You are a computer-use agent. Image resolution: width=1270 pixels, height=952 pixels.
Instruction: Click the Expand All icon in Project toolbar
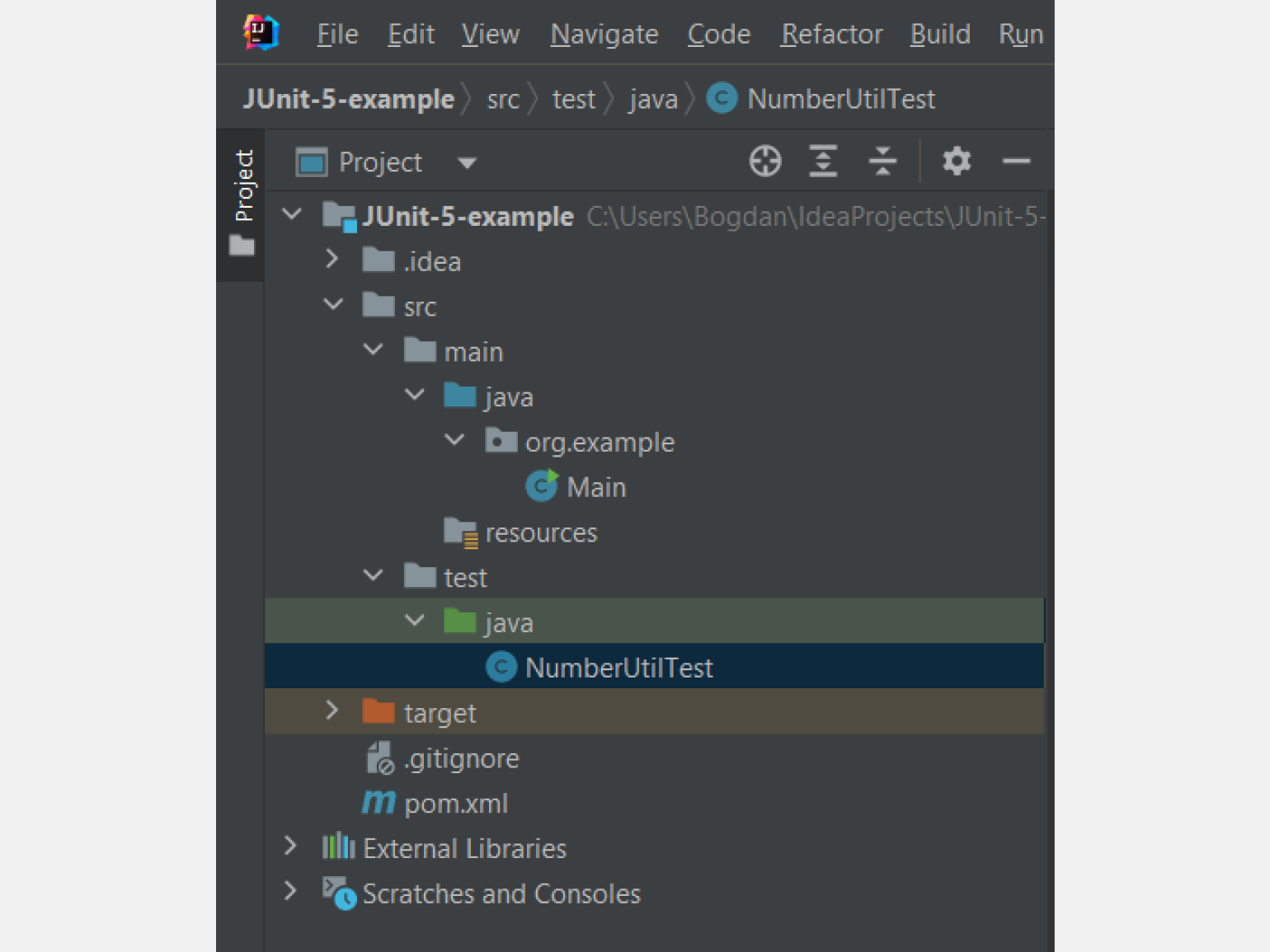823,161
